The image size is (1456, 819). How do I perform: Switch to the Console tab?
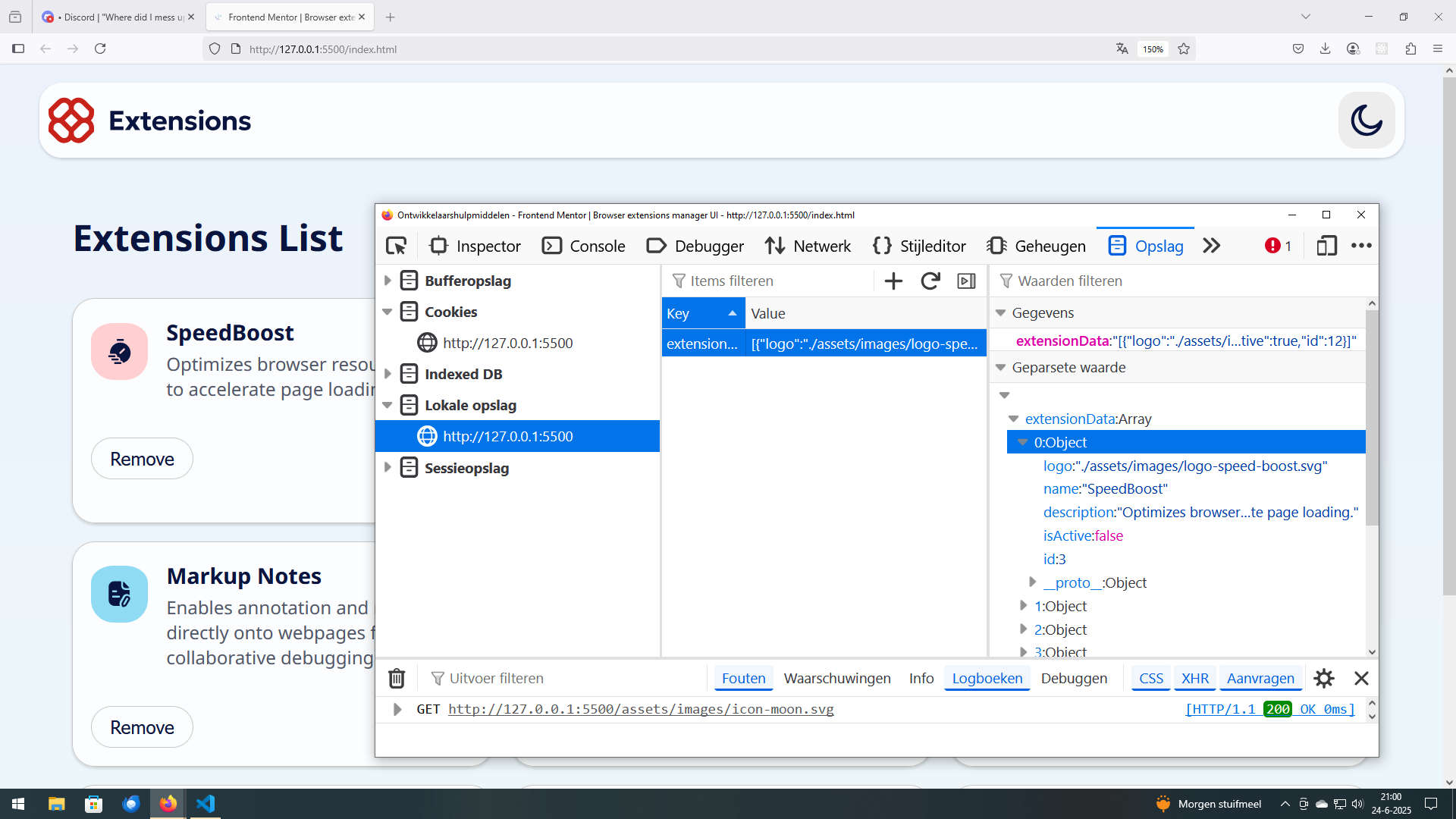click(x=584, y=246)
